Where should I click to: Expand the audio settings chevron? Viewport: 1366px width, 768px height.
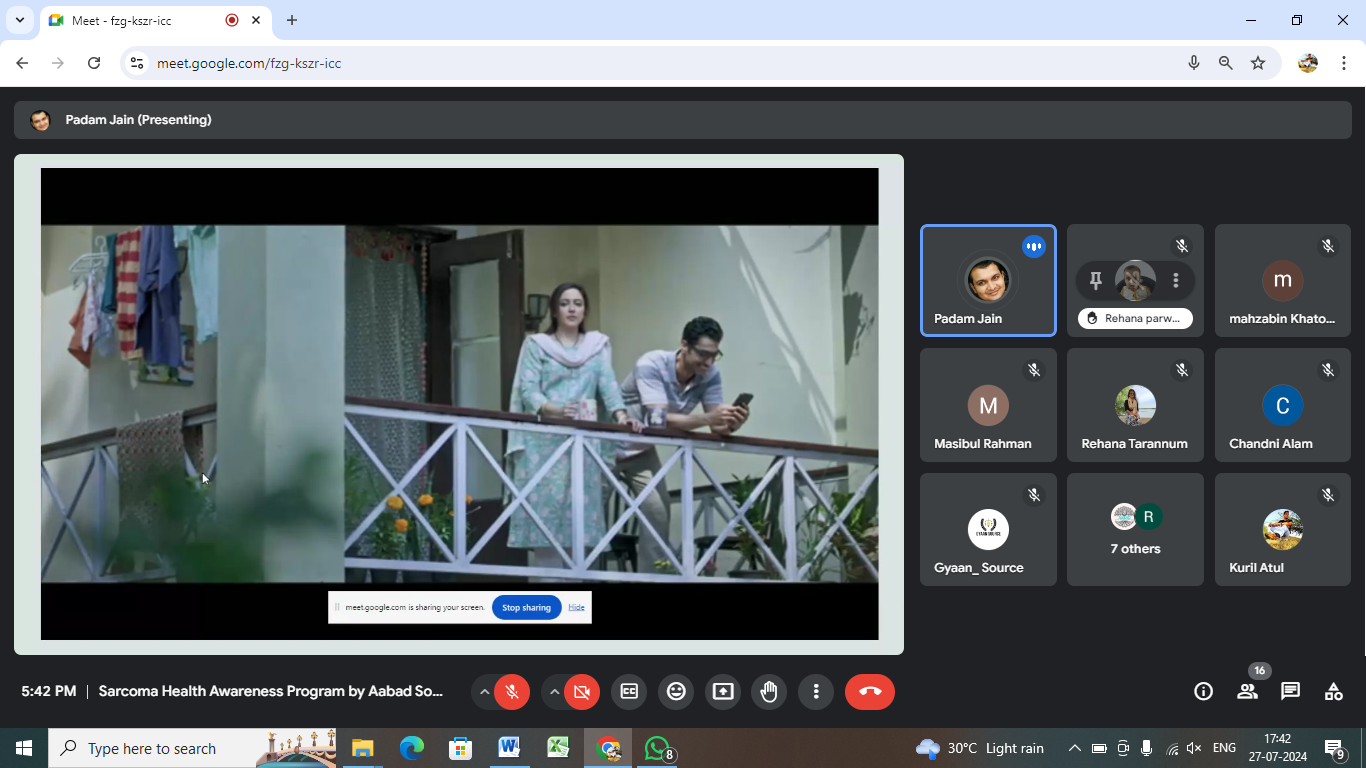tap(484, 691)
